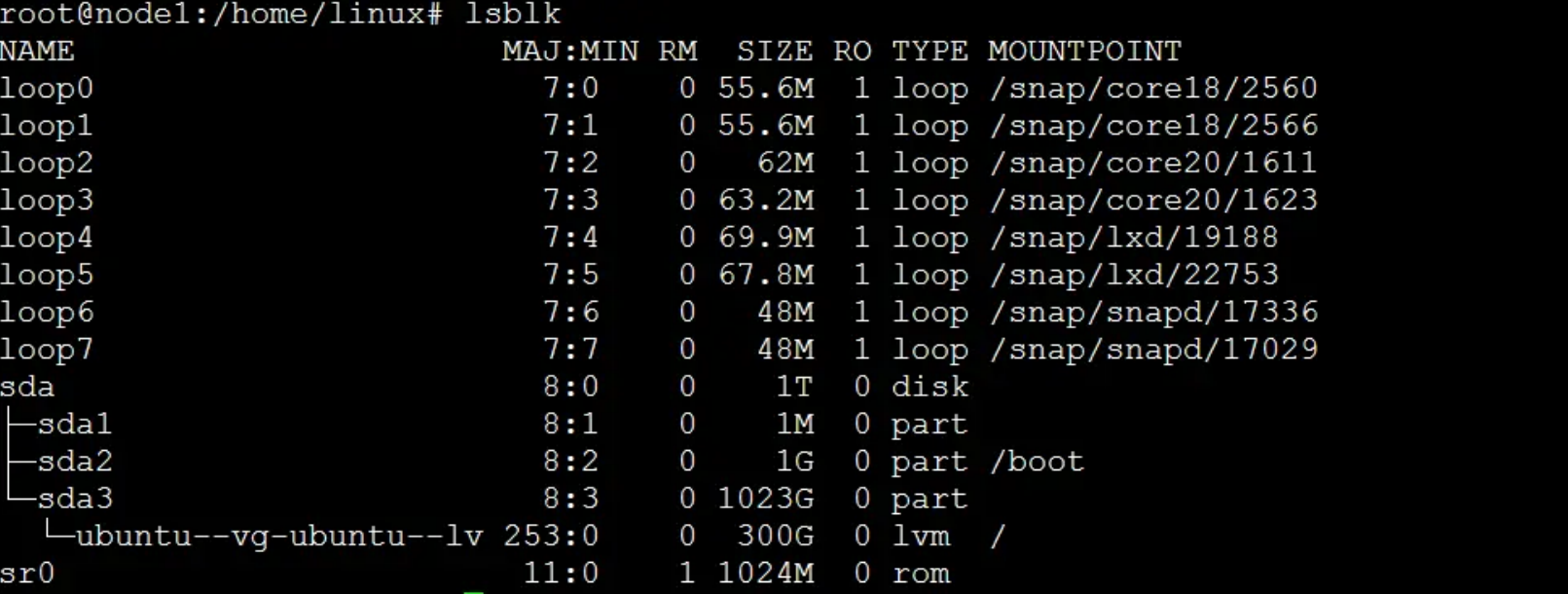Select the sda2 partition entry
This screenshot has height=594, width=1568.
tap(75, 462)
